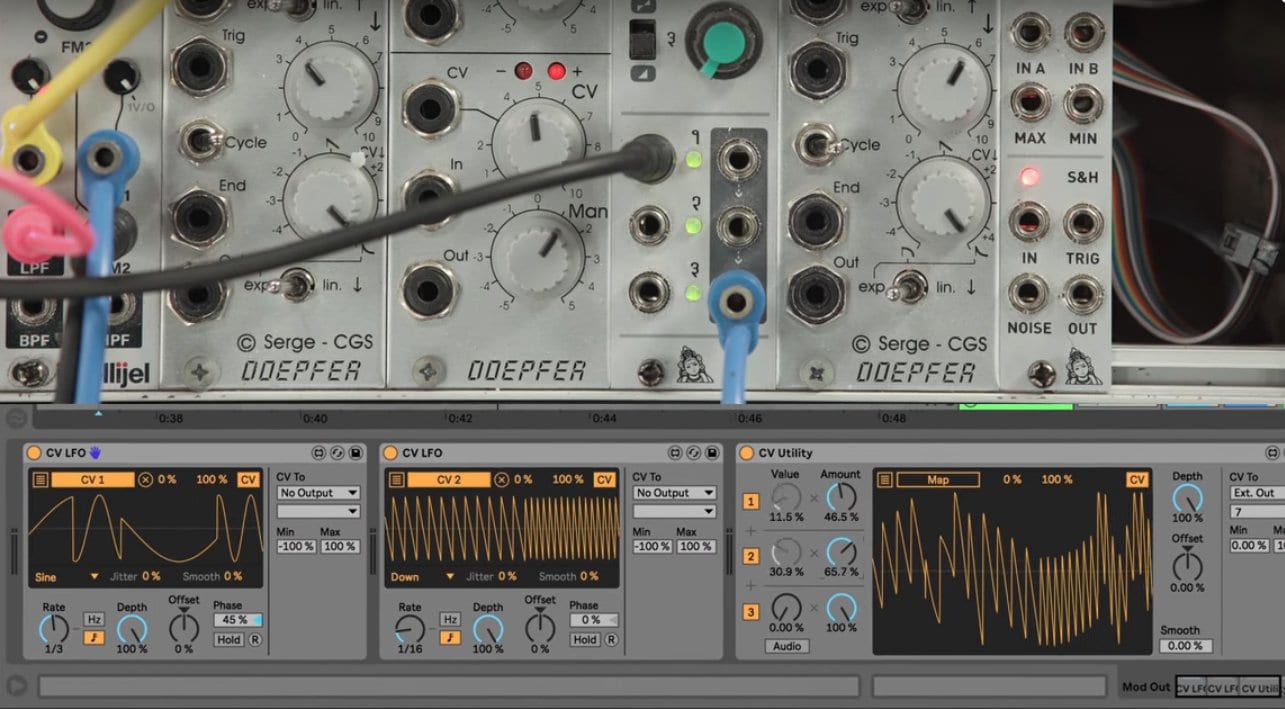Click CV 1 map button
This screenshot has width=1285, height=709.
(93, 480)
